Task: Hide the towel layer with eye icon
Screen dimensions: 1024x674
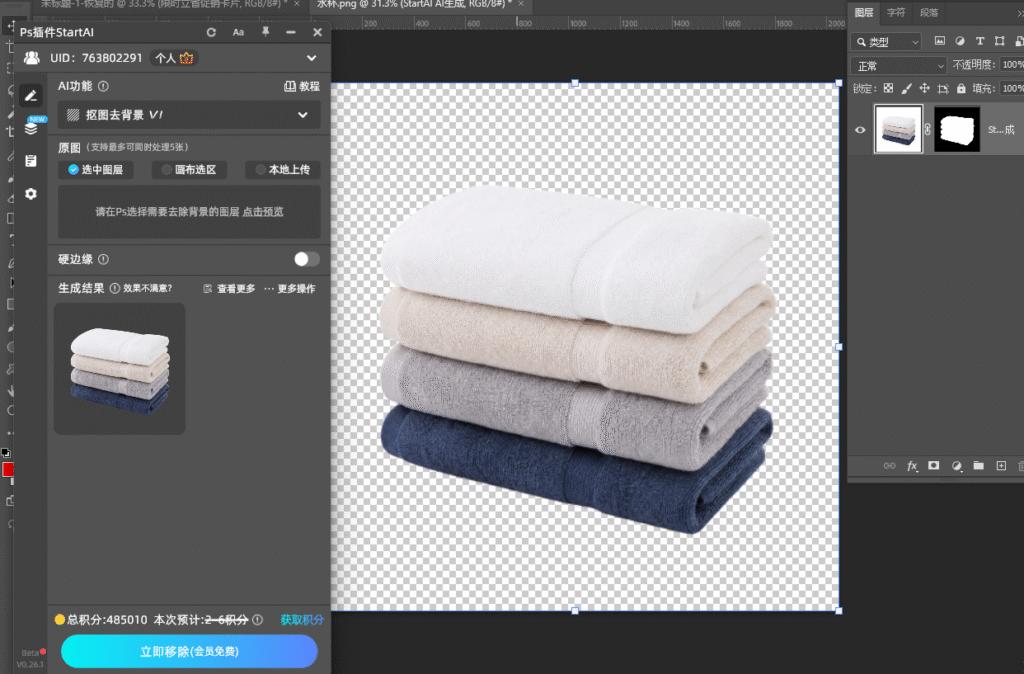Action: [x=860, y=130]
